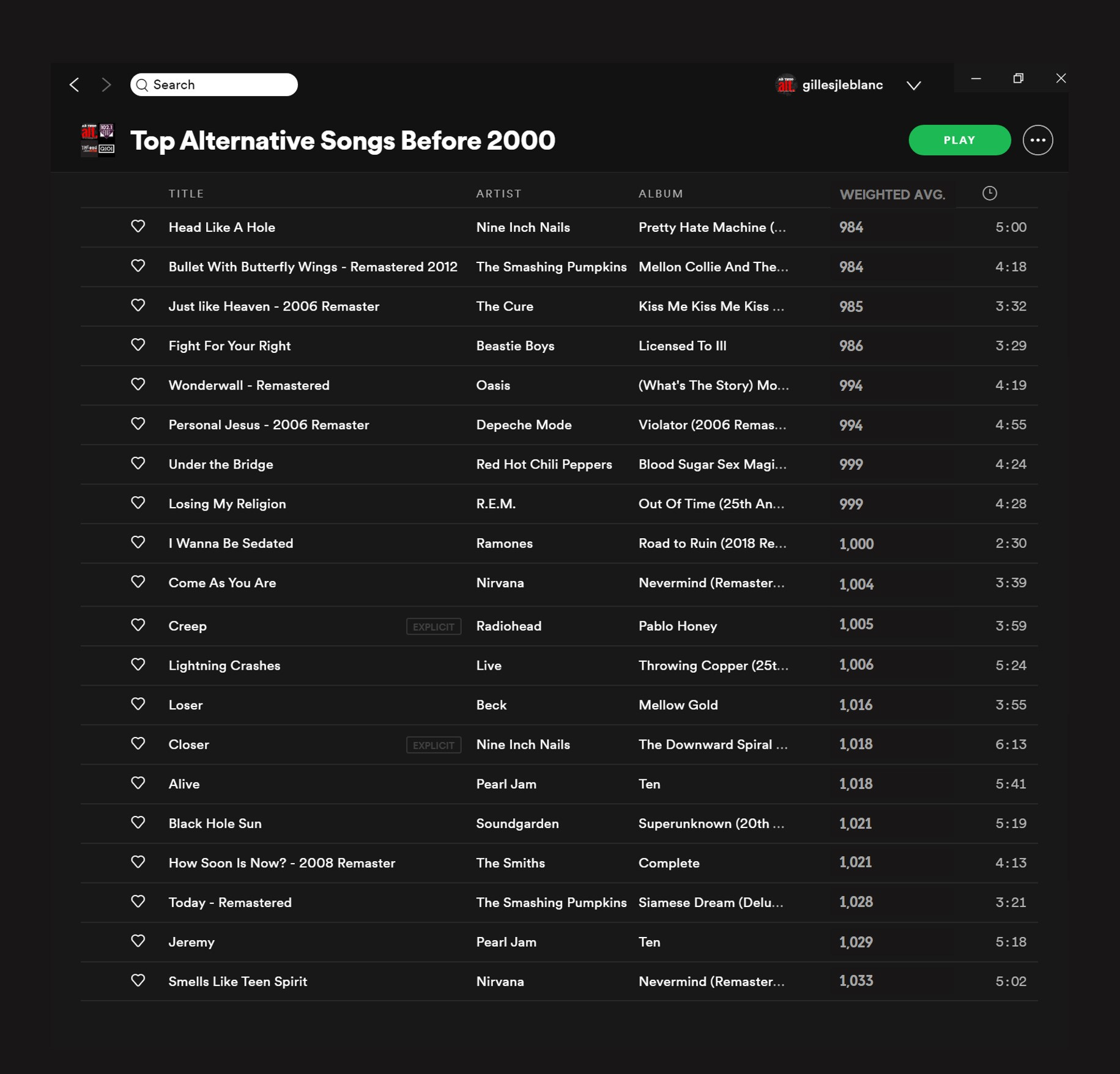This screenshot has height=1074, width=1120.
Task: Click heart icon for Creep
Action: pyautogui.click(x=138, y=625)
